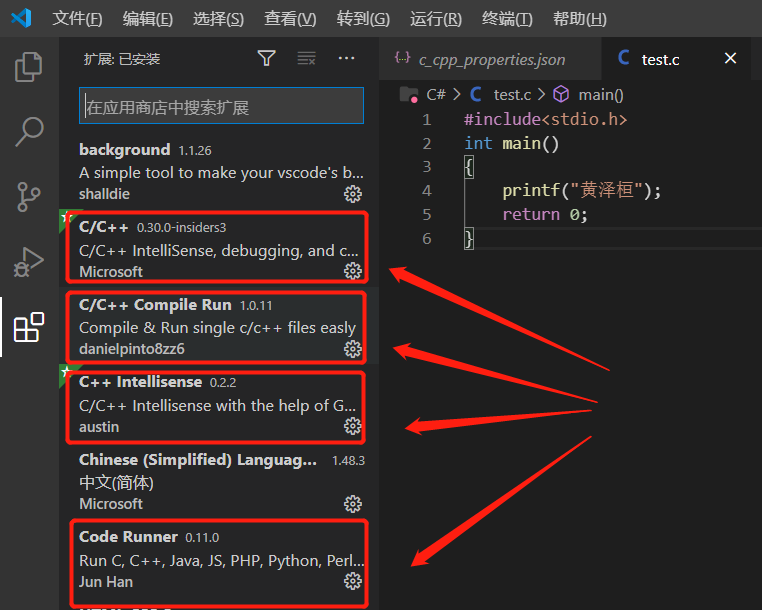Open settings gear for background extension
The image size is (762, 610).
tap(353, 194)
